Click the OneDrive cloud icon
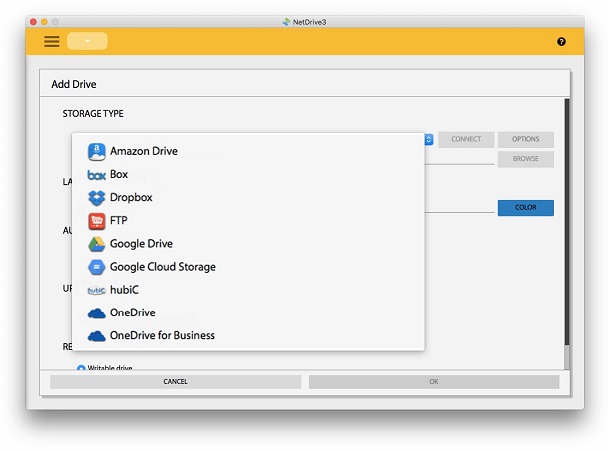This screenshot has width=608, height=450. point(97,313)
